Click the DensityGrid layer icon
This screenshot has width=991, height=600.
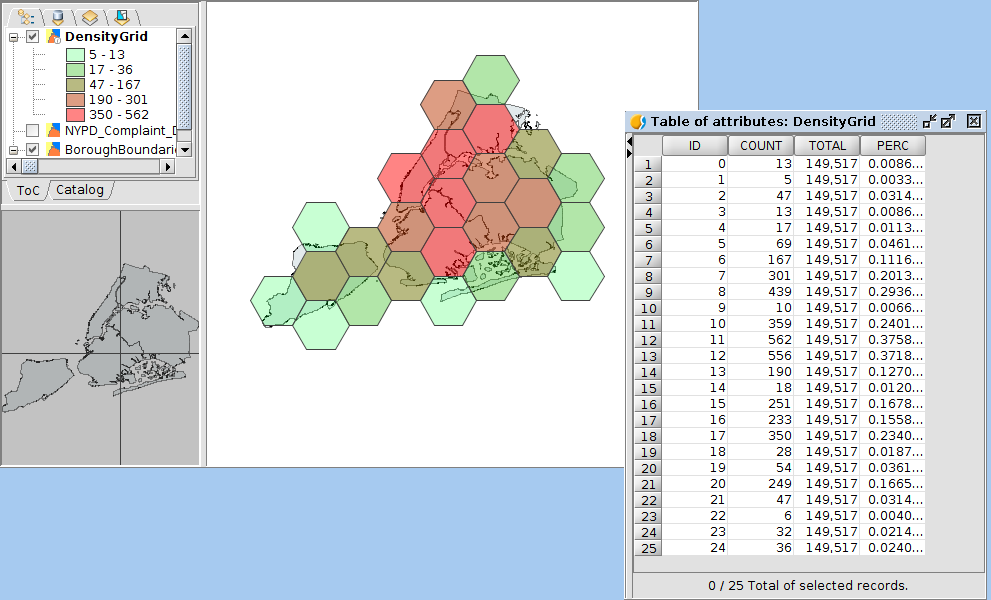click(x=54, y=37)
